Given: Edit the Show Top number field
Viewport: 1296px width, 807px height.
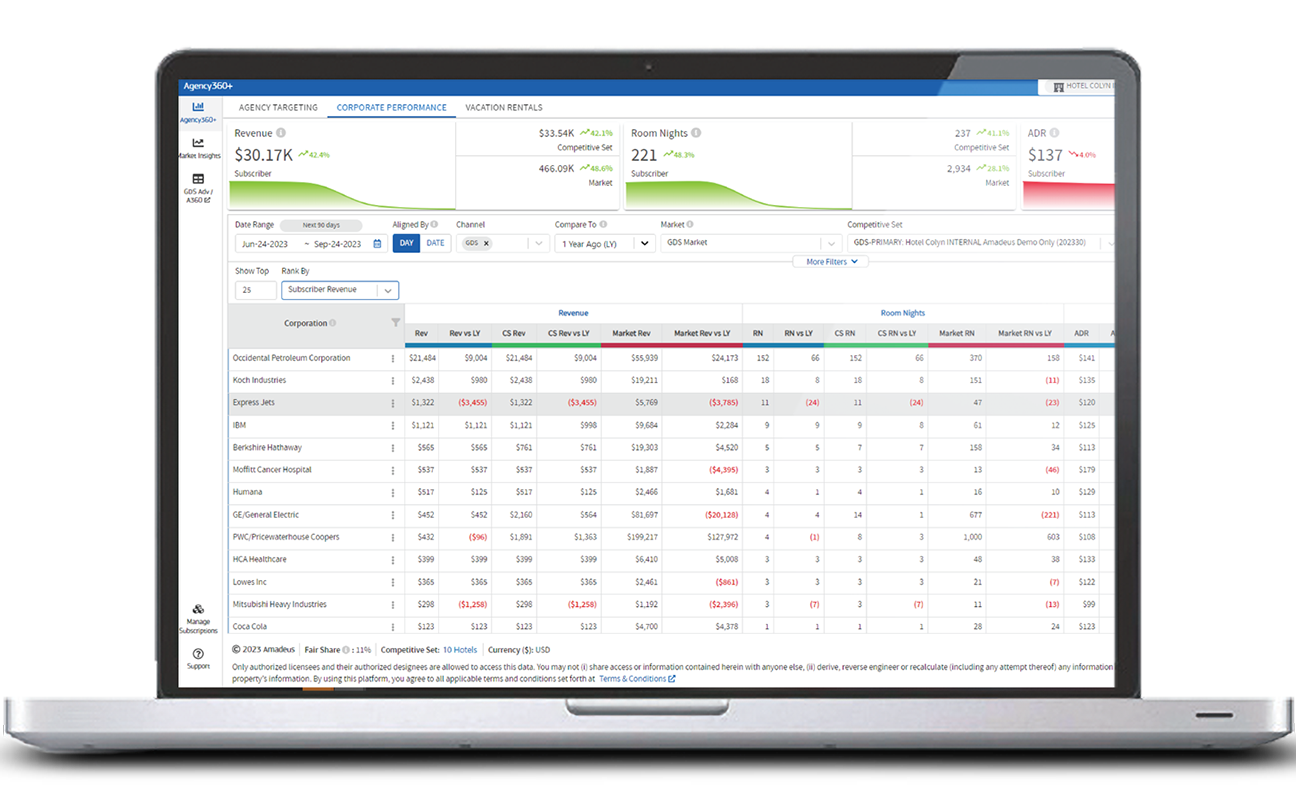Looking at the screenshot, I should click(255, 290).
